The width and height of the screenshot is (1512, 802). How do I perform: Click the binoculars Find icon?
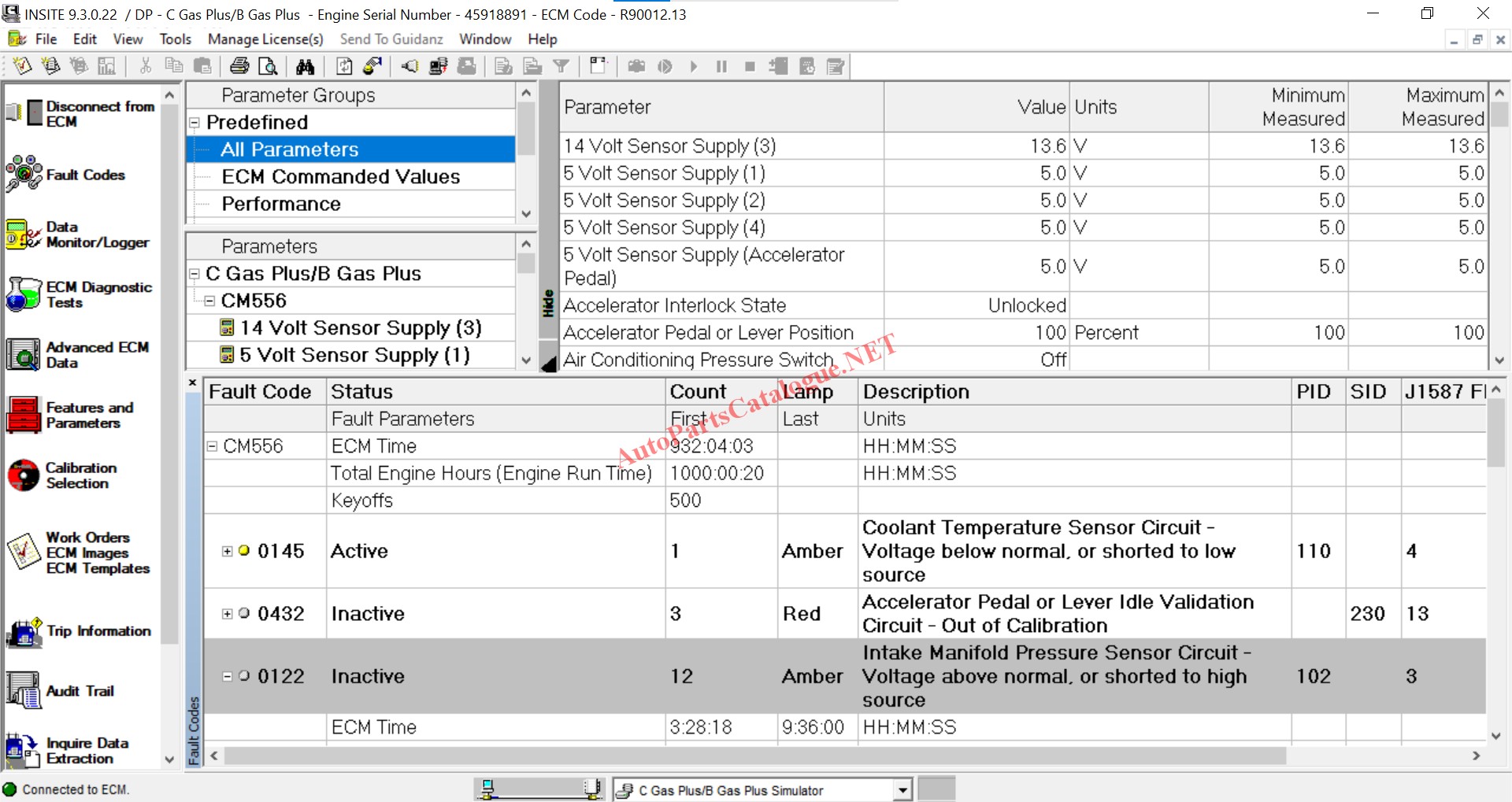pyautogui.click(x=305, y=67)
